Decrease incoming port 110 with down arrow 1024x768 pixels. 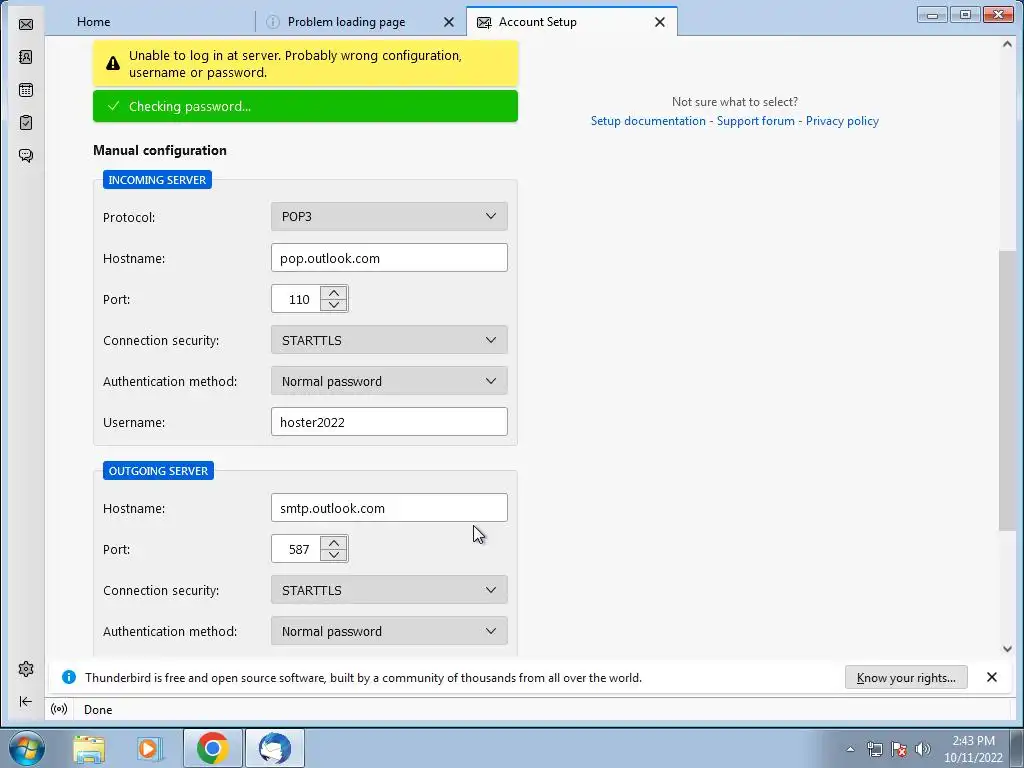(334, 305)
